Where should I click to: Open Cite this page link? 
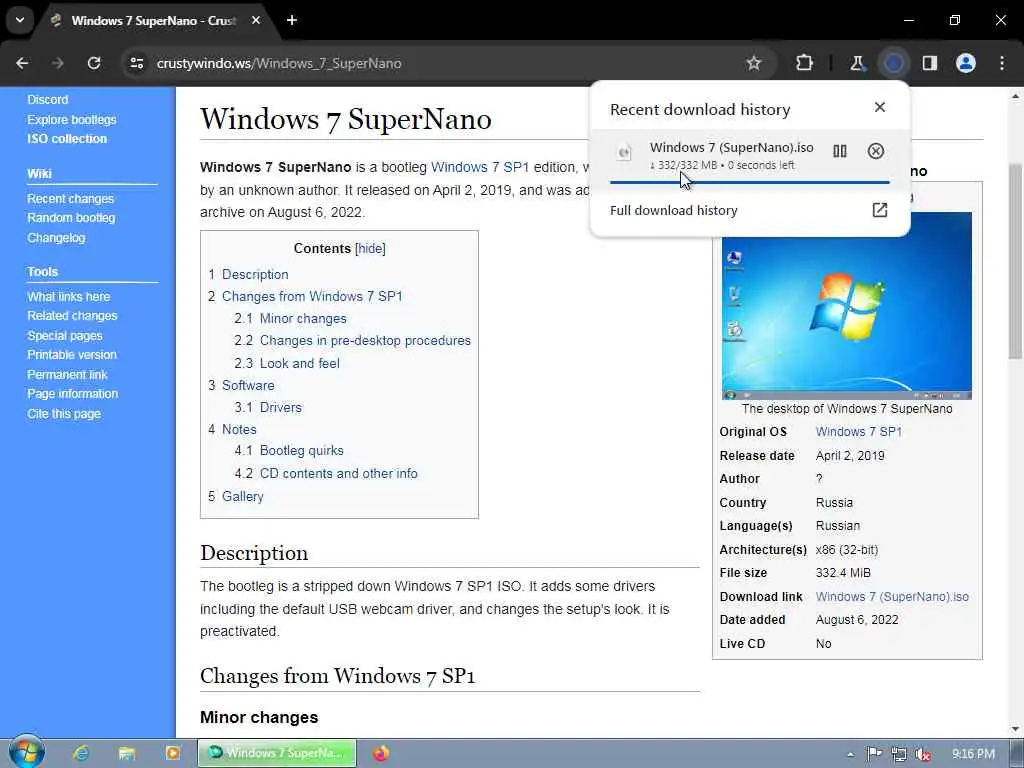tap(64, 414)
